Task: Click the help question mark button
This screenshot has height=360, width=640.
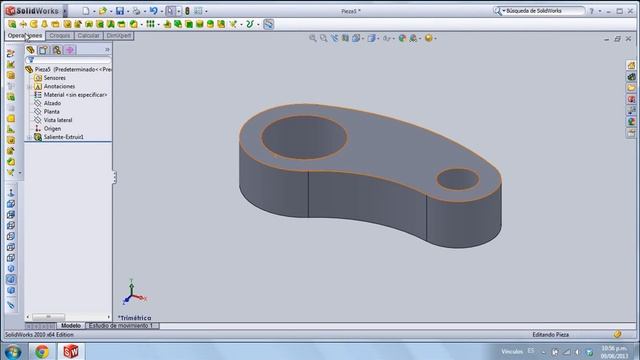Action: click(591, 11)
